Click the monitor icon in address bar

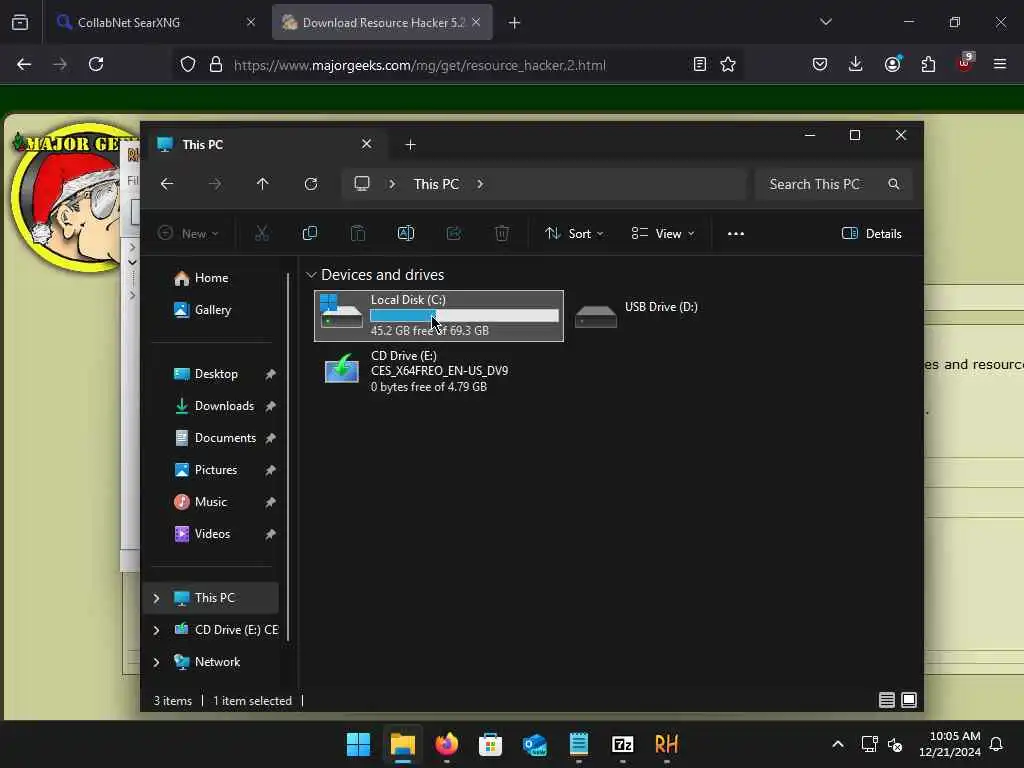[362, 184]
